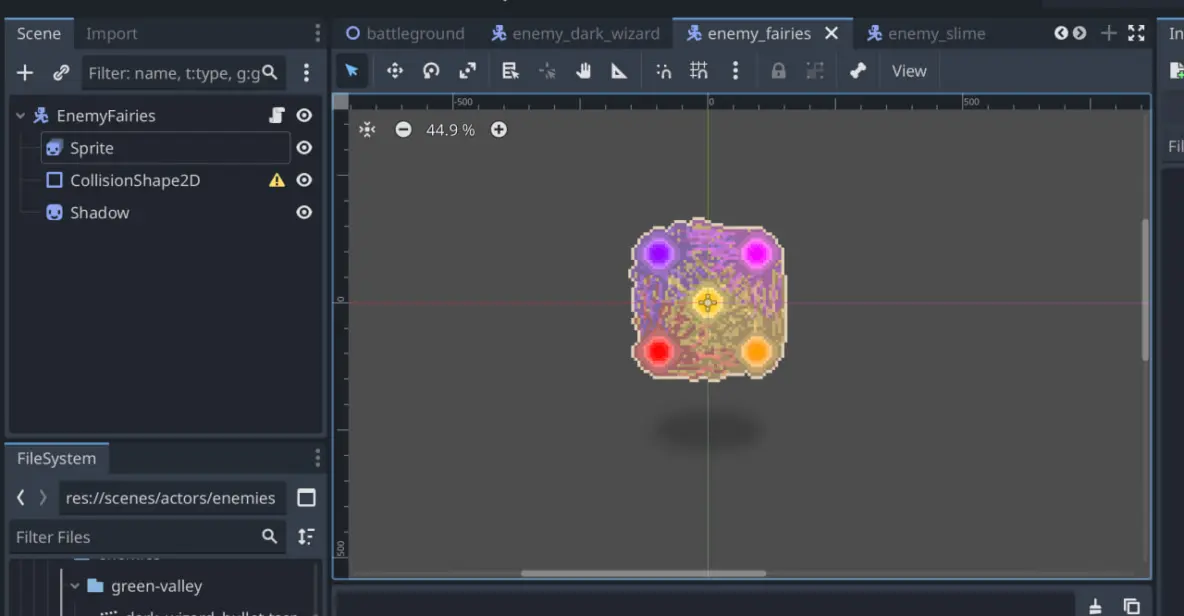Open the script attached to EnemyFairies
Viewport: 1184px width, 616px height.
coord(277,116)
